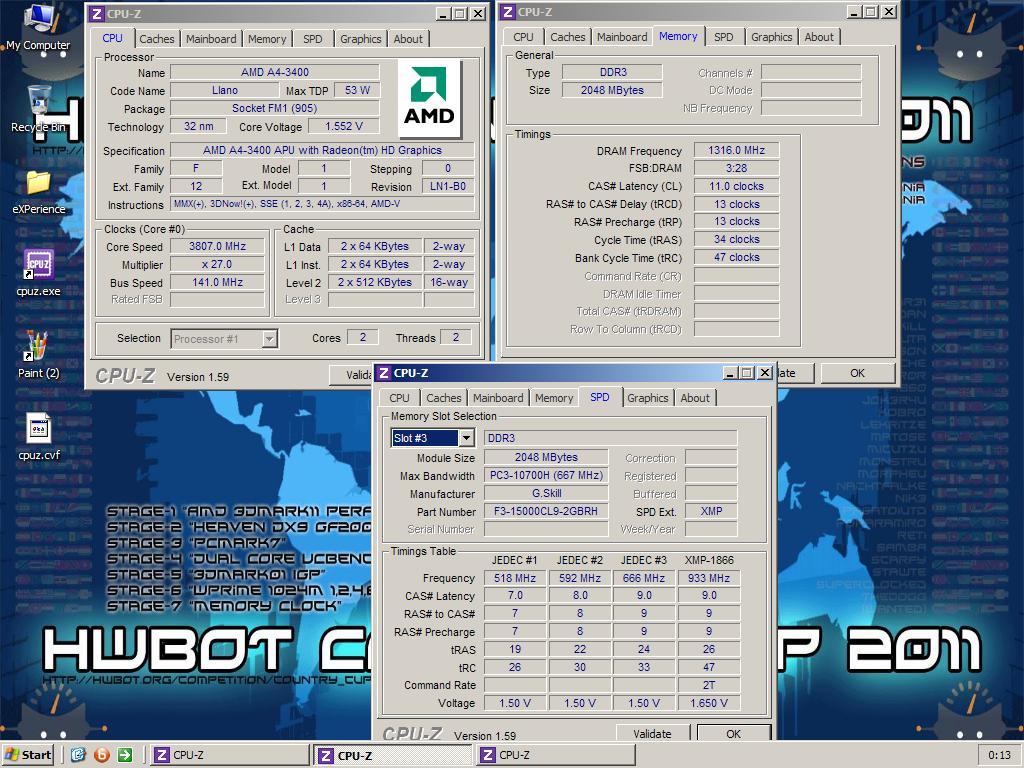The height and width of the screenshot is (768, 1024).
Task: Click the CPU-Z logo icon in SPD title bar
Action: tap(384, 373)
